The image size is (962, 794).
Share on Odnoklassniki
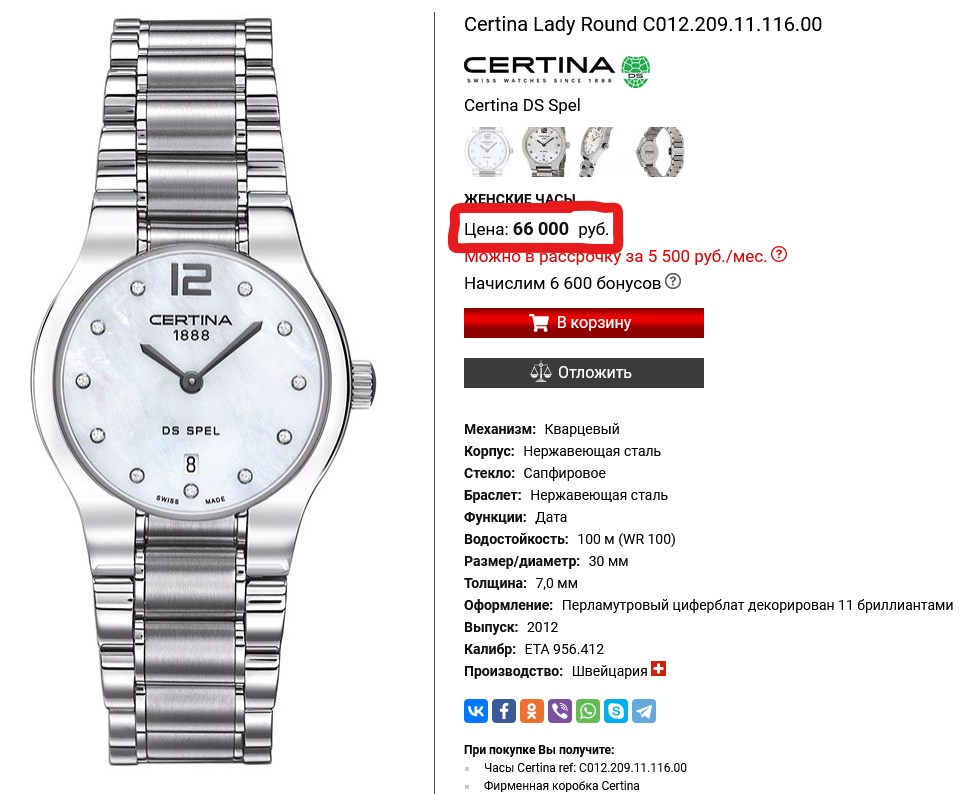click(x=532, y=711)
